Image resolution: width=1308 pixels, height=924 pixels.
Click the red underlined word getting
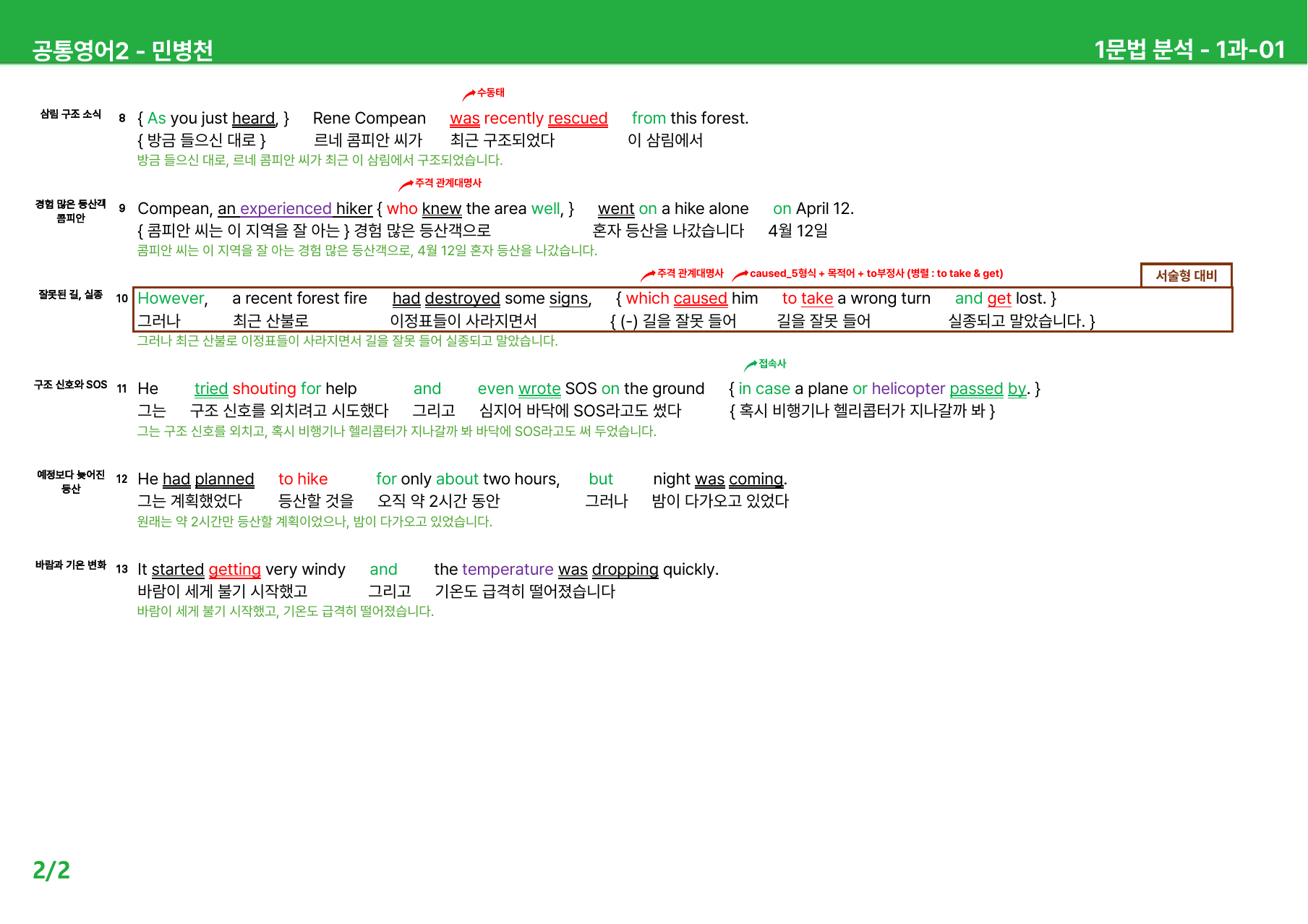coord(234,570)
